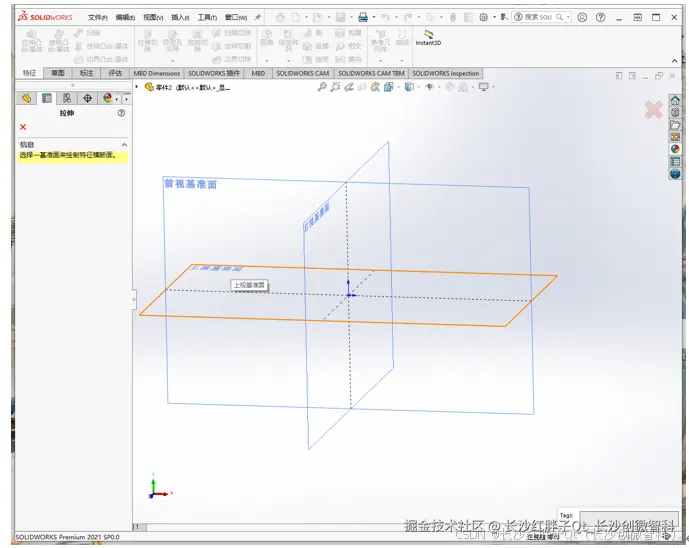Image resolution: width=689 pixels, height=548 pixels.
Task: Open the ConfigurationManager tab icon
Action: click(67, 98)
